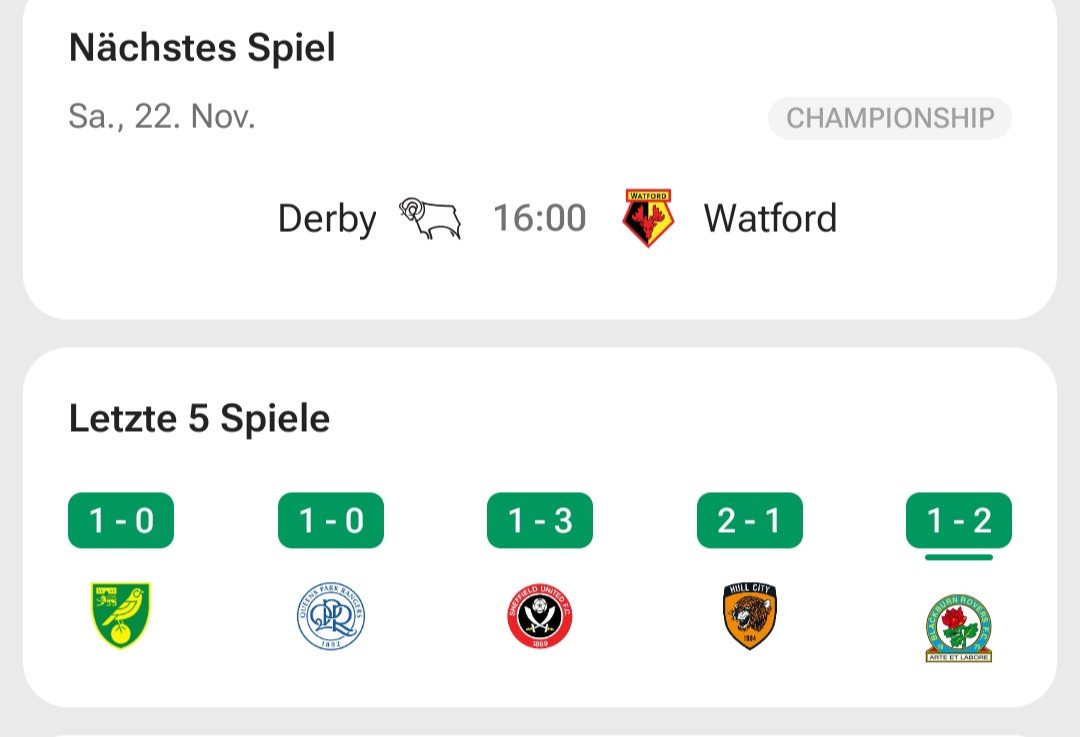
Task: Click the green underline below 1 - 2
Action: [958, 557]
